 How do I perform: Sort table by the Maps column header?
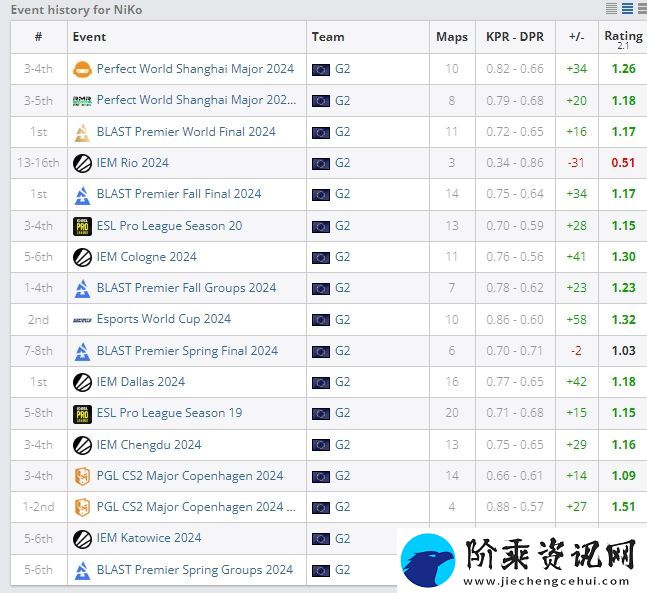(x=452, y=37)
